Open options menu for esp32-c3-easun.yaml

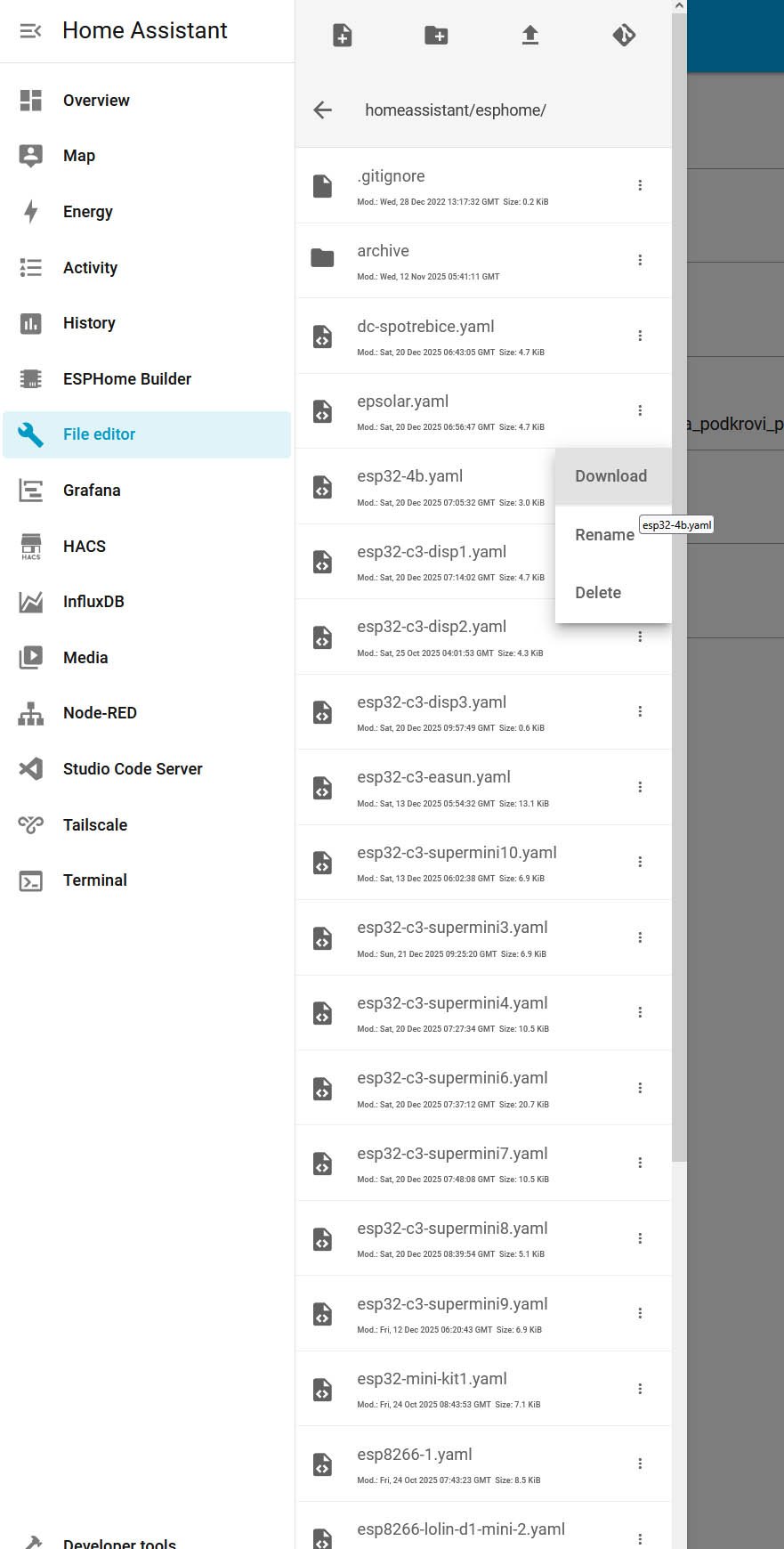click(640, 787)
